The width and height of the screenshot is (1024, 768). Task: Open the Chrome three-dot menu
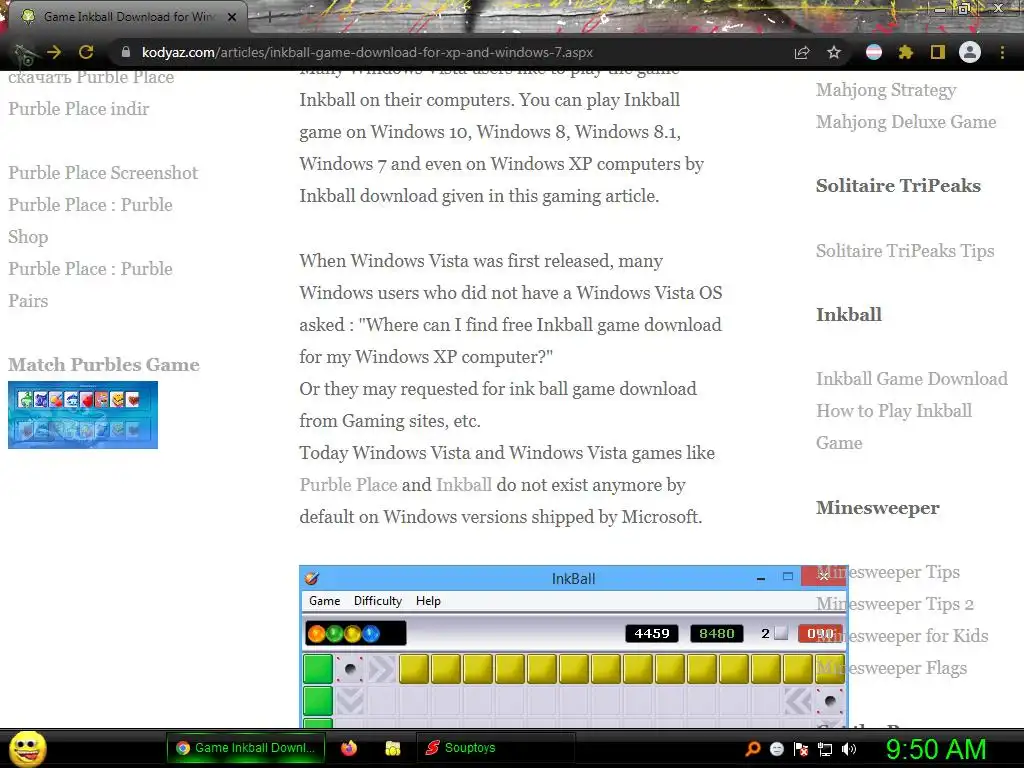[1002, 52]
